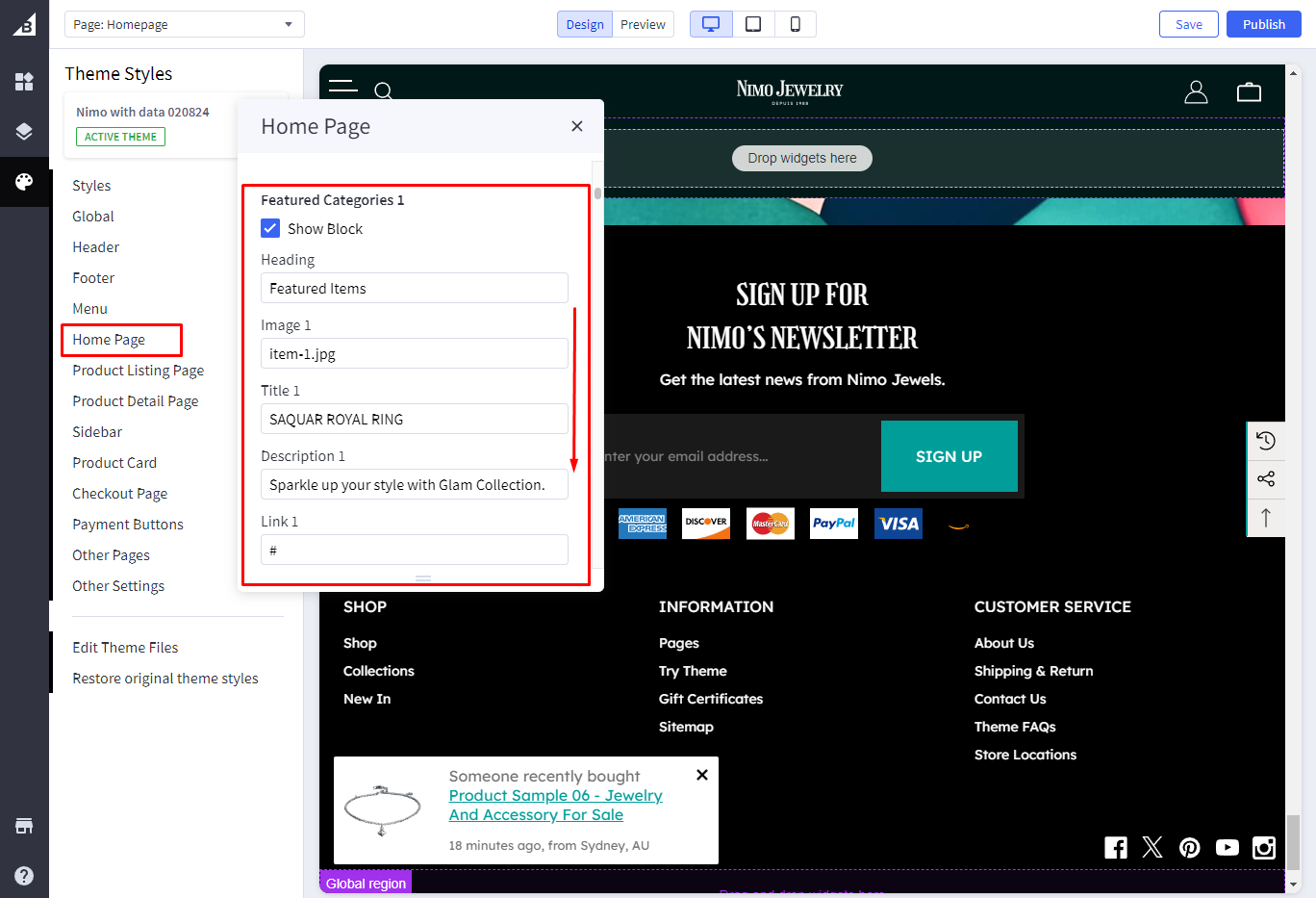
Task: Switch to Preview mode
Action: 643,24
